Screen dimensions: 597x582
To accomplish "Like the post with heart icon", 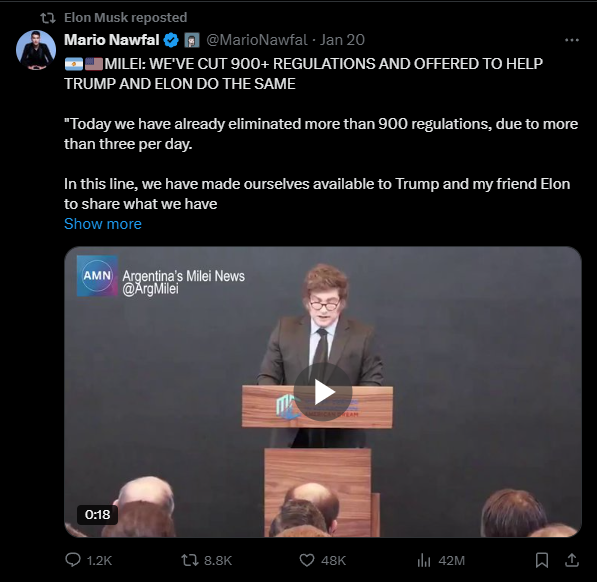I will coord(307,560).
